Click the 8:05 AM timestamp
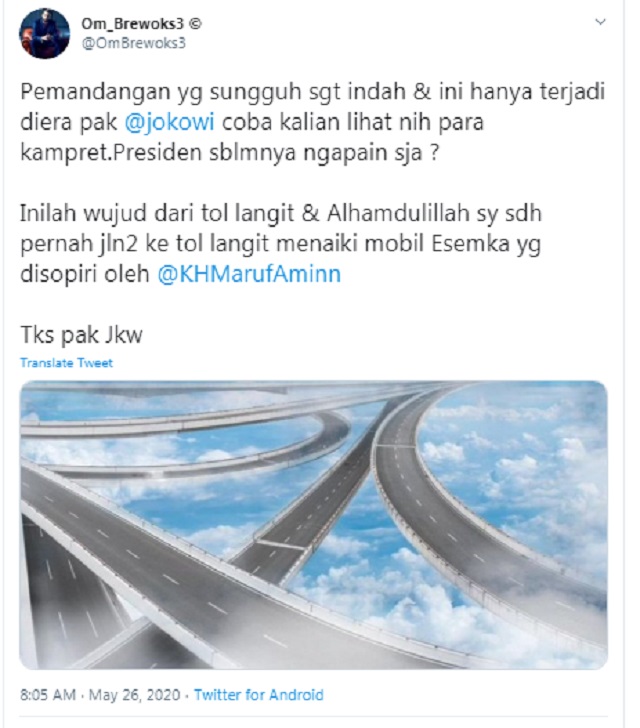Image resolution: width=640 pixels, height=728 pixels. point(48,695)
